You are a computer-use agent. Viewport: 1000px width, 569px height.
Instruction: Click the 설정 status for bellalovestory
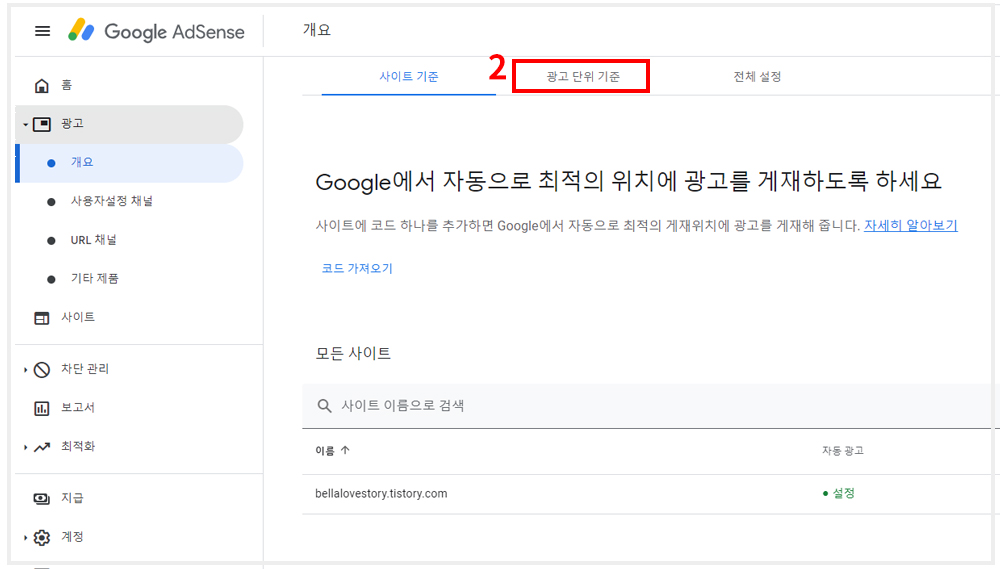pyautogui.click(x=839, y=493)
